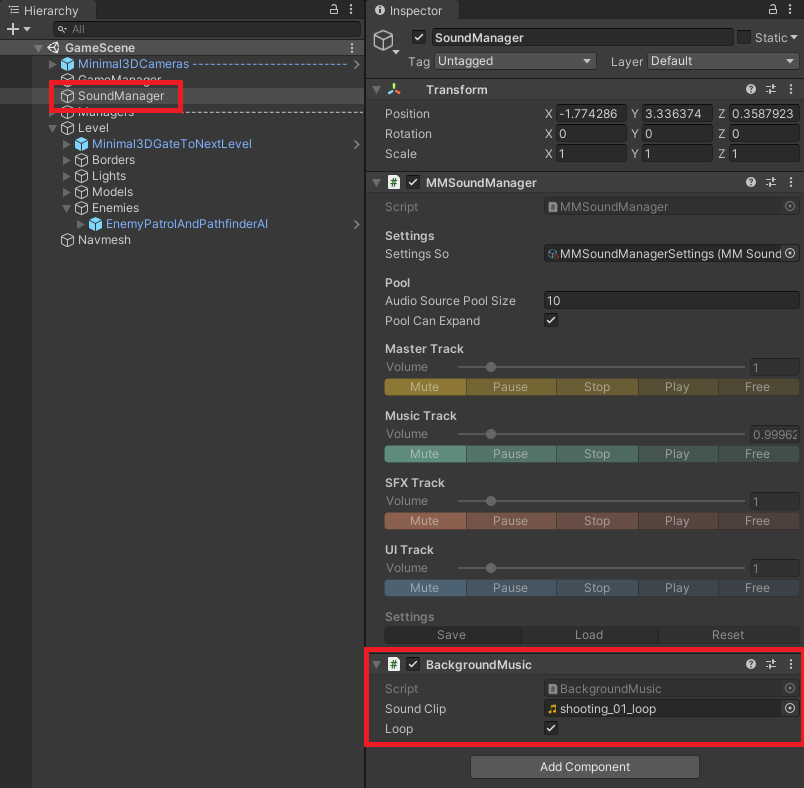Lock the Inspector panel
This screenshot has width=804, height=788.
(773, 9)
